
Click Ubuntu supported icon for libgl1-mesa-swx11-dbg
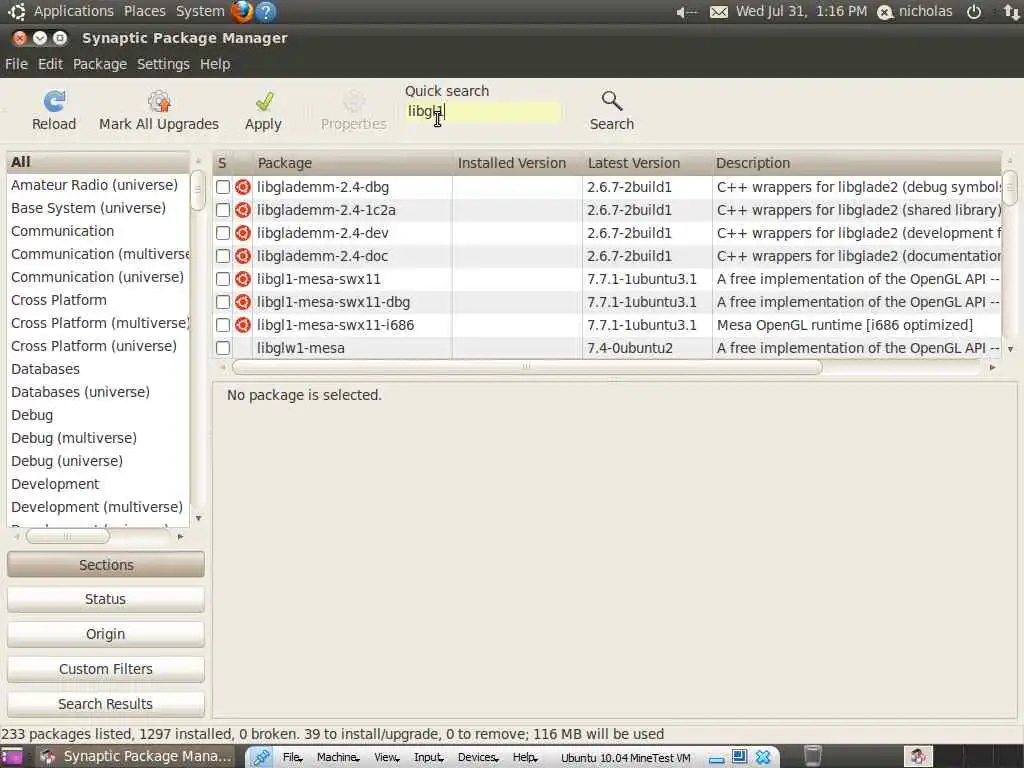[x=243, y=302]
